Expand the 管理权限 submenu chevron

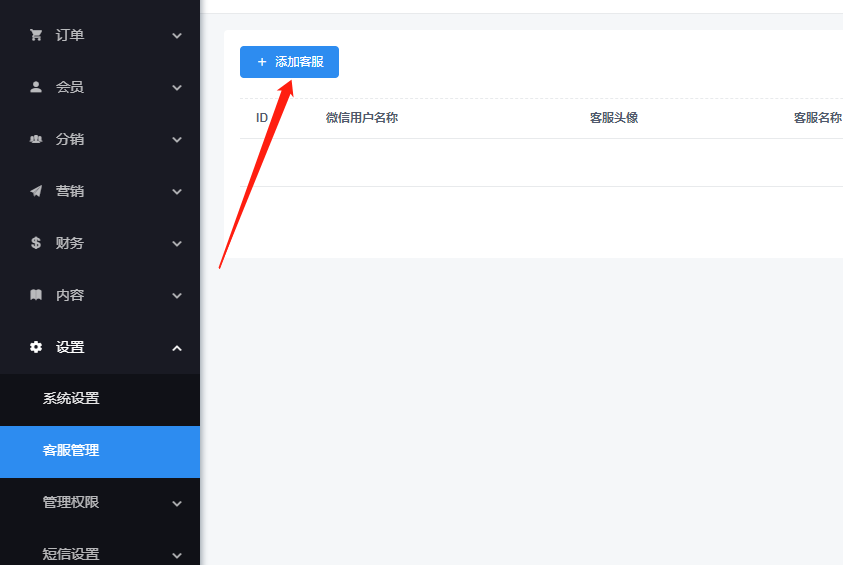point(177,504)
